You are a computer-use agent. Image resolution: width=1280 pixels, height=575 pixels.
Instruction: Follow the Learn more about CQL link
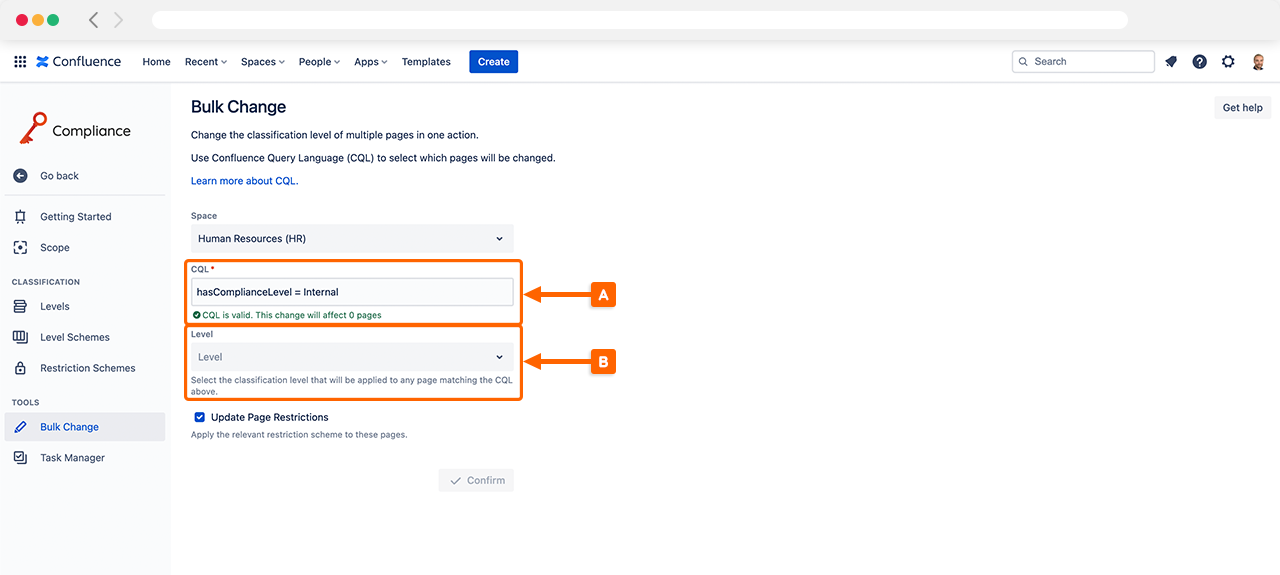(x=244, y=181)
